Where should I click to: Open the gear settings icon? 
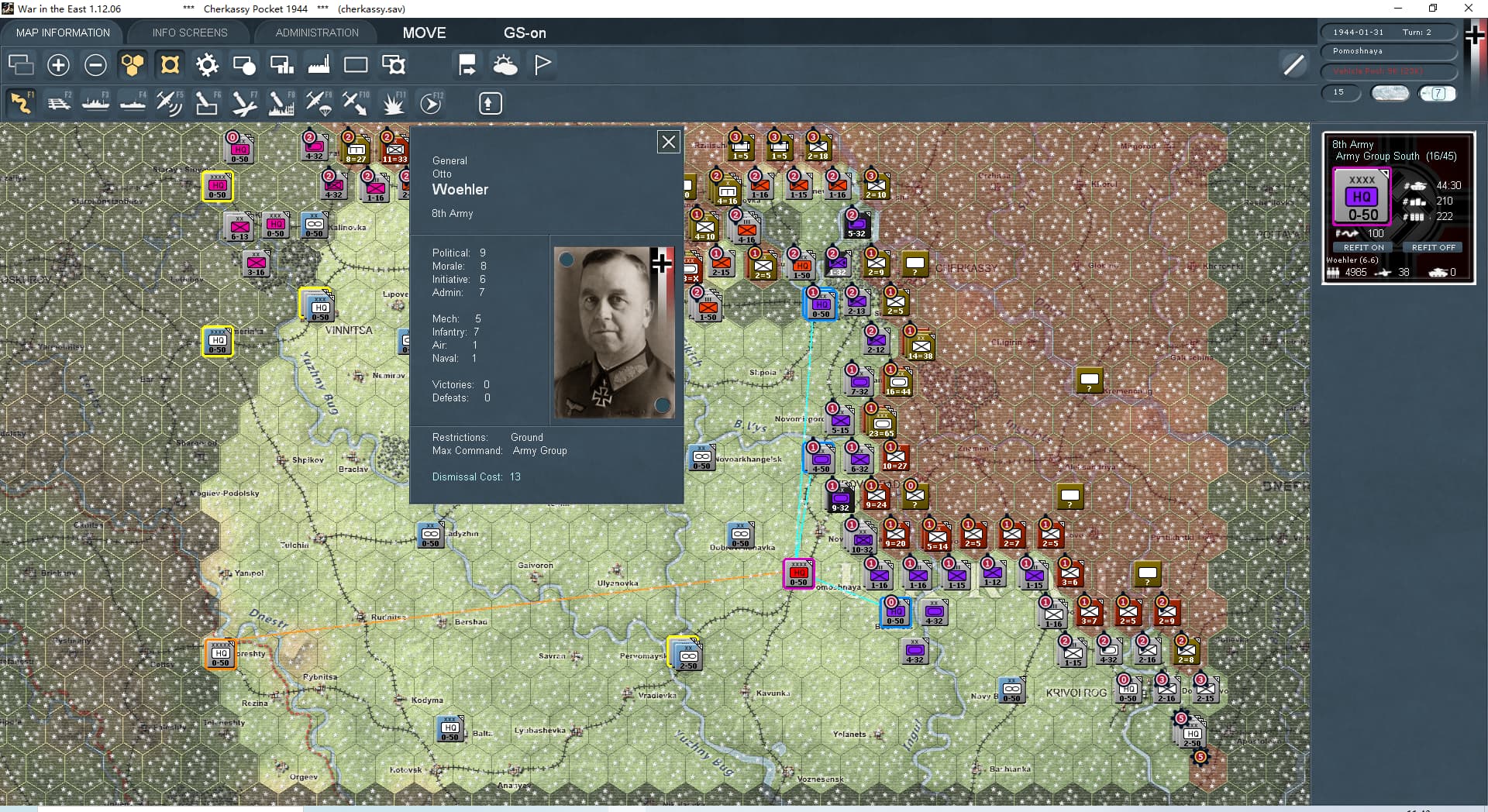207,64
